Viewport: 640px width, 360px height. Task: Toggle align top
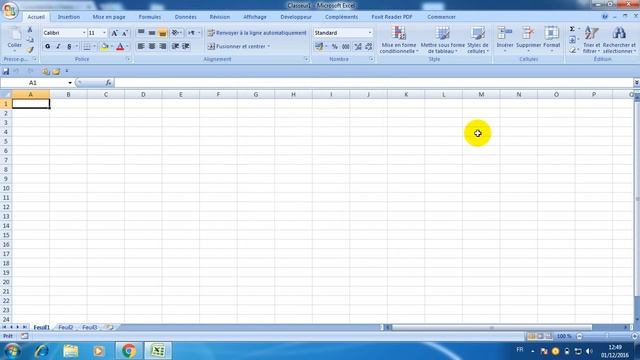[x=141, y=33]
